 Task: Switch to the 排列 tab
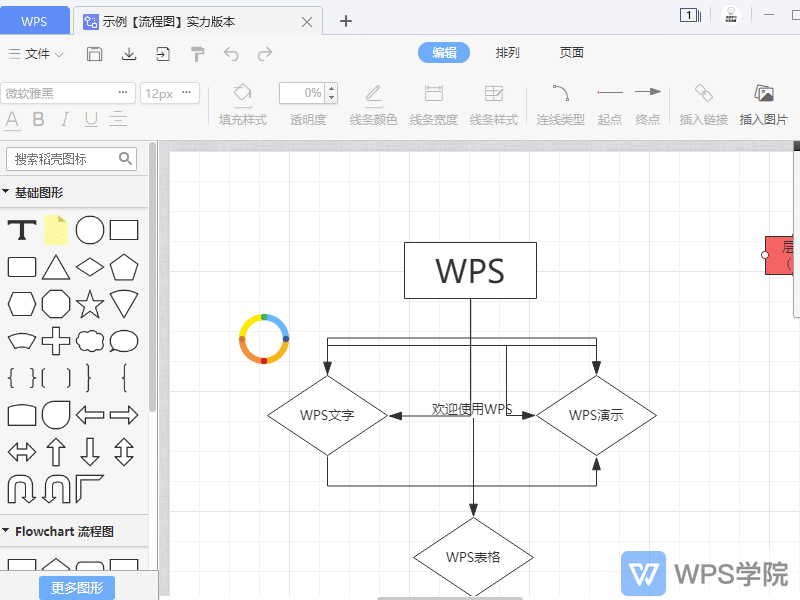507,53
